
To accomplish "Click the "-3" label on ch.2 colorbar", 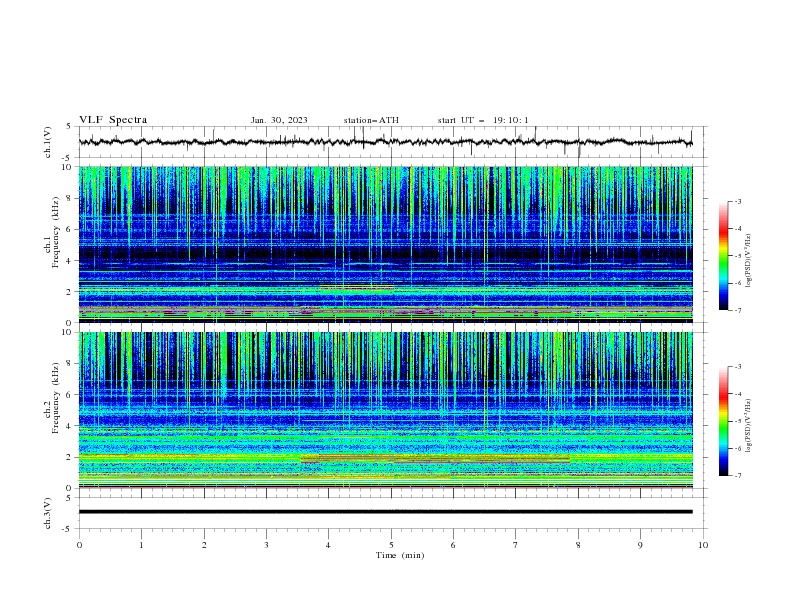I will pyautogui.click(x=737, y=367).
